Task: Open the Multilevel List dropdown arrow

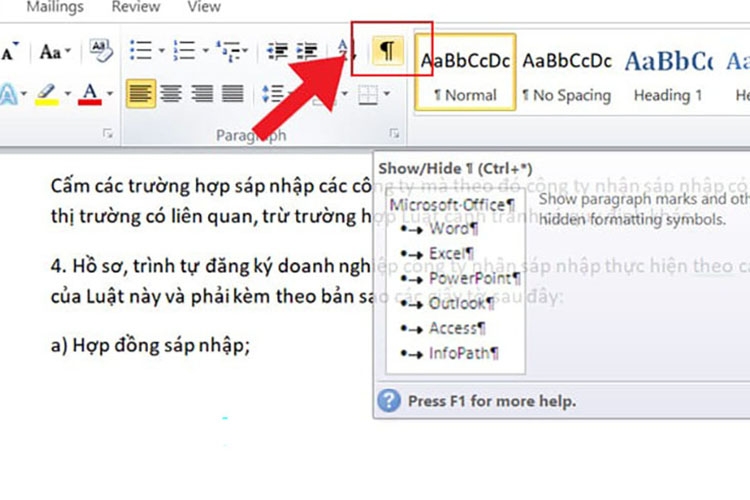Action: [245, 50]
